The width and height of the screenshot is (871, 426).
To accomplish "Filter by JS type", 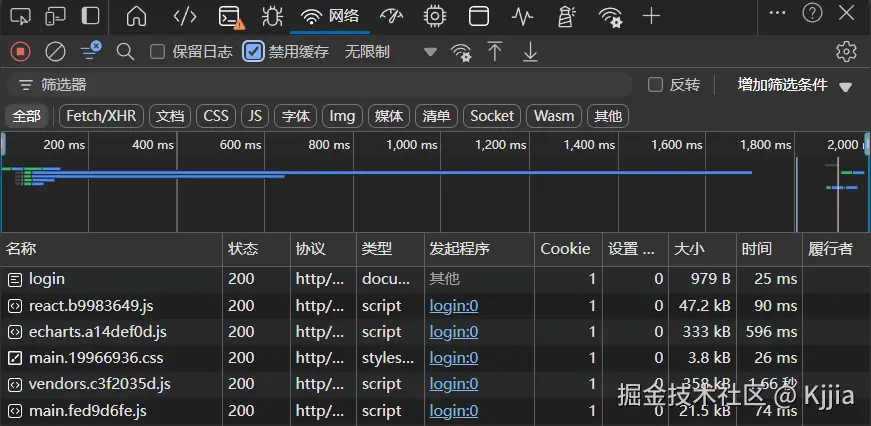I will pyautogui.click(x=255, y=116).
